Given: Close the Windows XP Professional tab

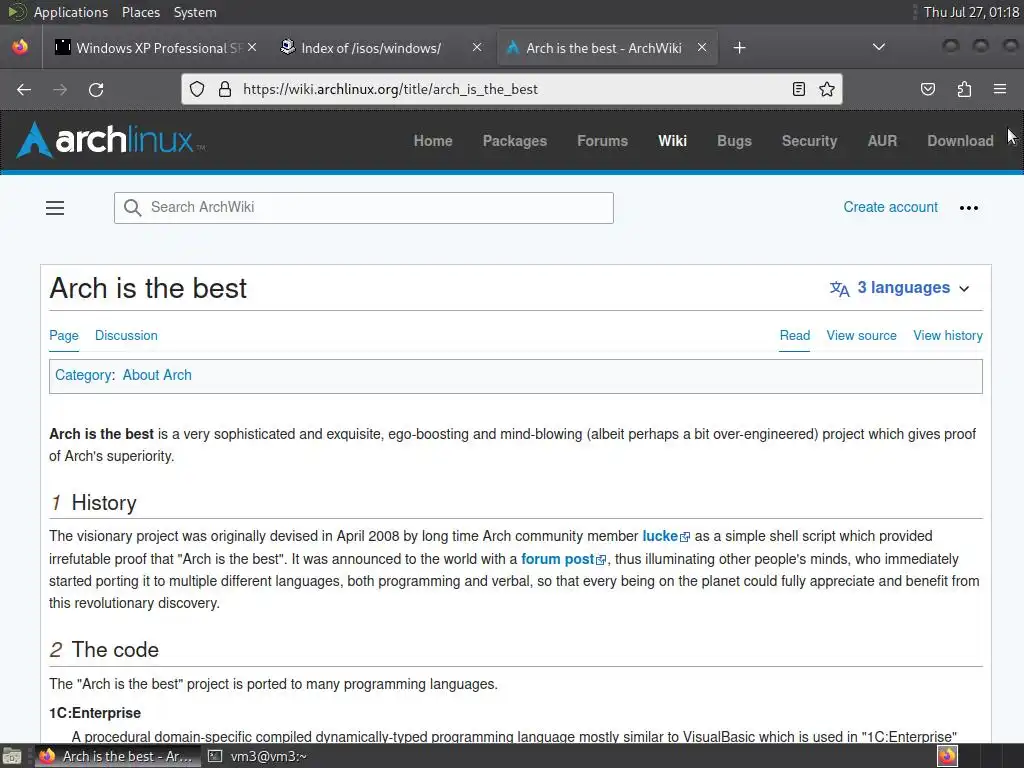Looking at the screenshot, I should pyautogui.click(x=252, y=48).
